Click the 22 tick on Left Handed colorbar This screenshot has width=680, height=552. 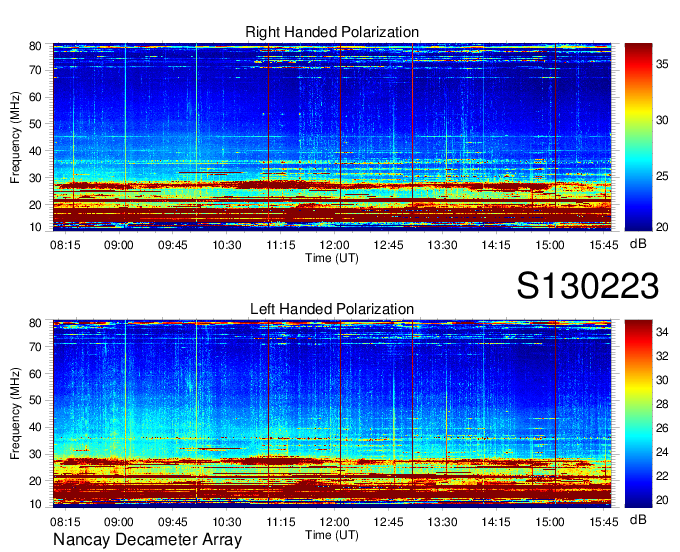pos(662,476)
